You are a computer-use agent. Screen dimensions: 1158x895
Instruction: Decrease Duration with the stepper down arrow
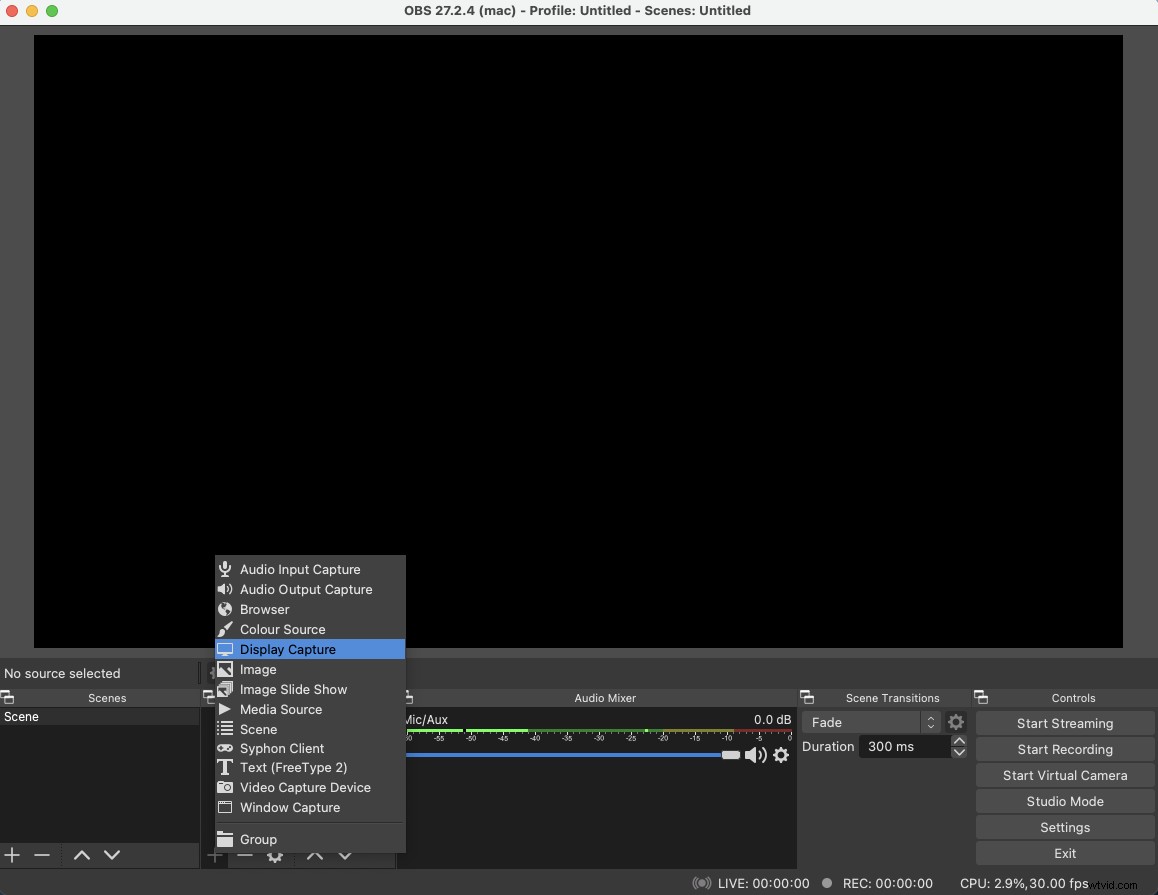960,753
